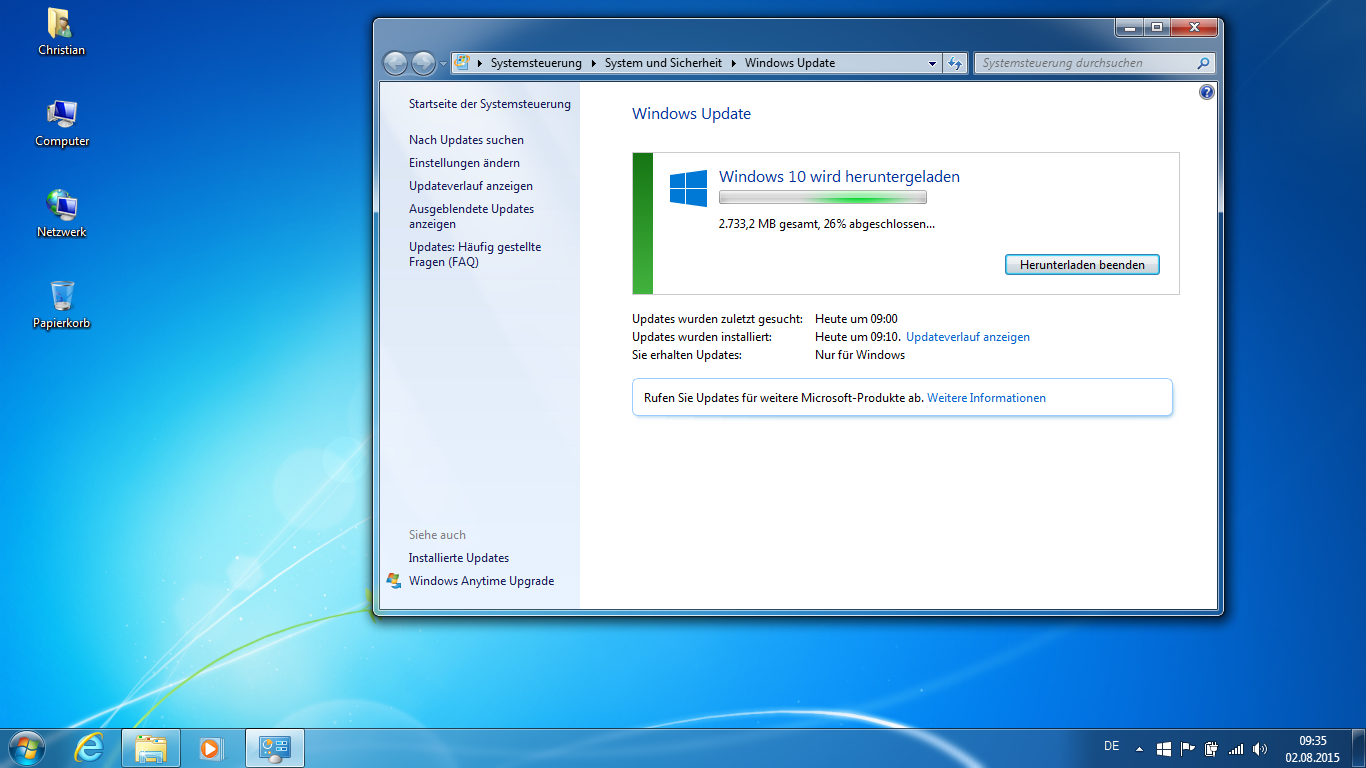Viewport: 1366px width, 768px height.
Task: Open Windows Explorer from taskbar
Action: [151, 748]
